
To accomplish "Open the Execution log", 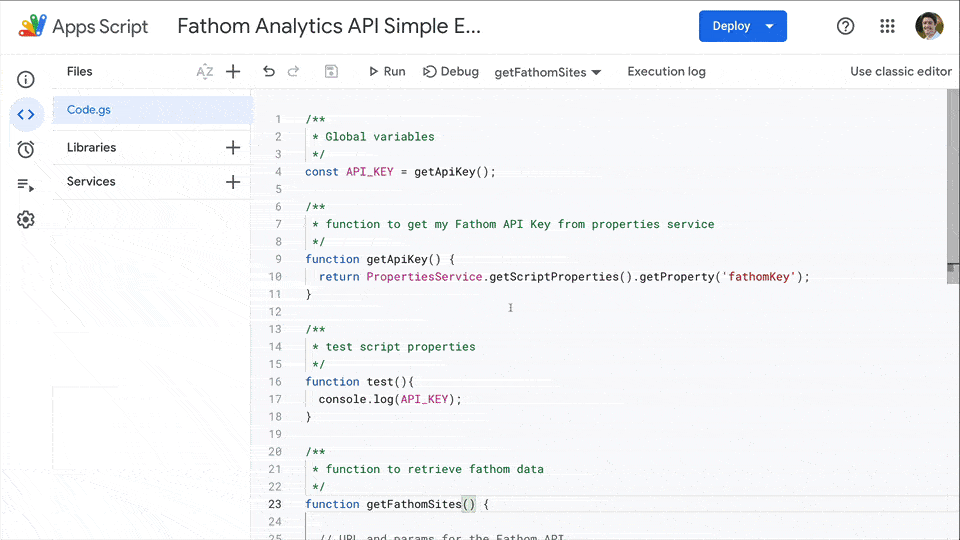I will coord(666,72).
